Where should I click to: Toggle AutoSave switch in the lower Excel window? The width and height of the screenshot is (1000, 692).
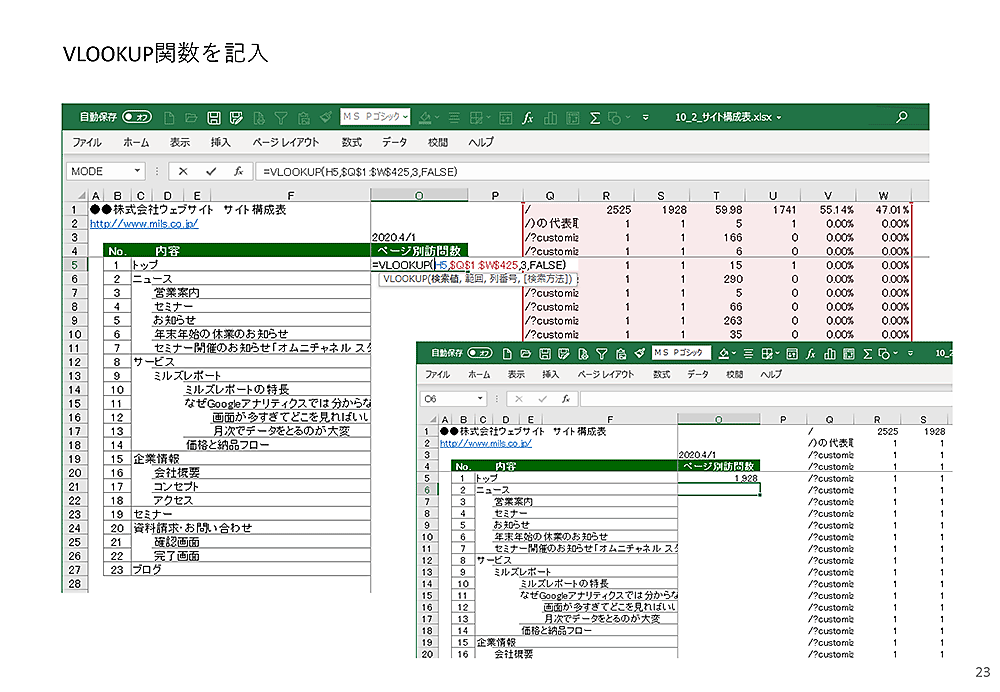pos(482,353)
